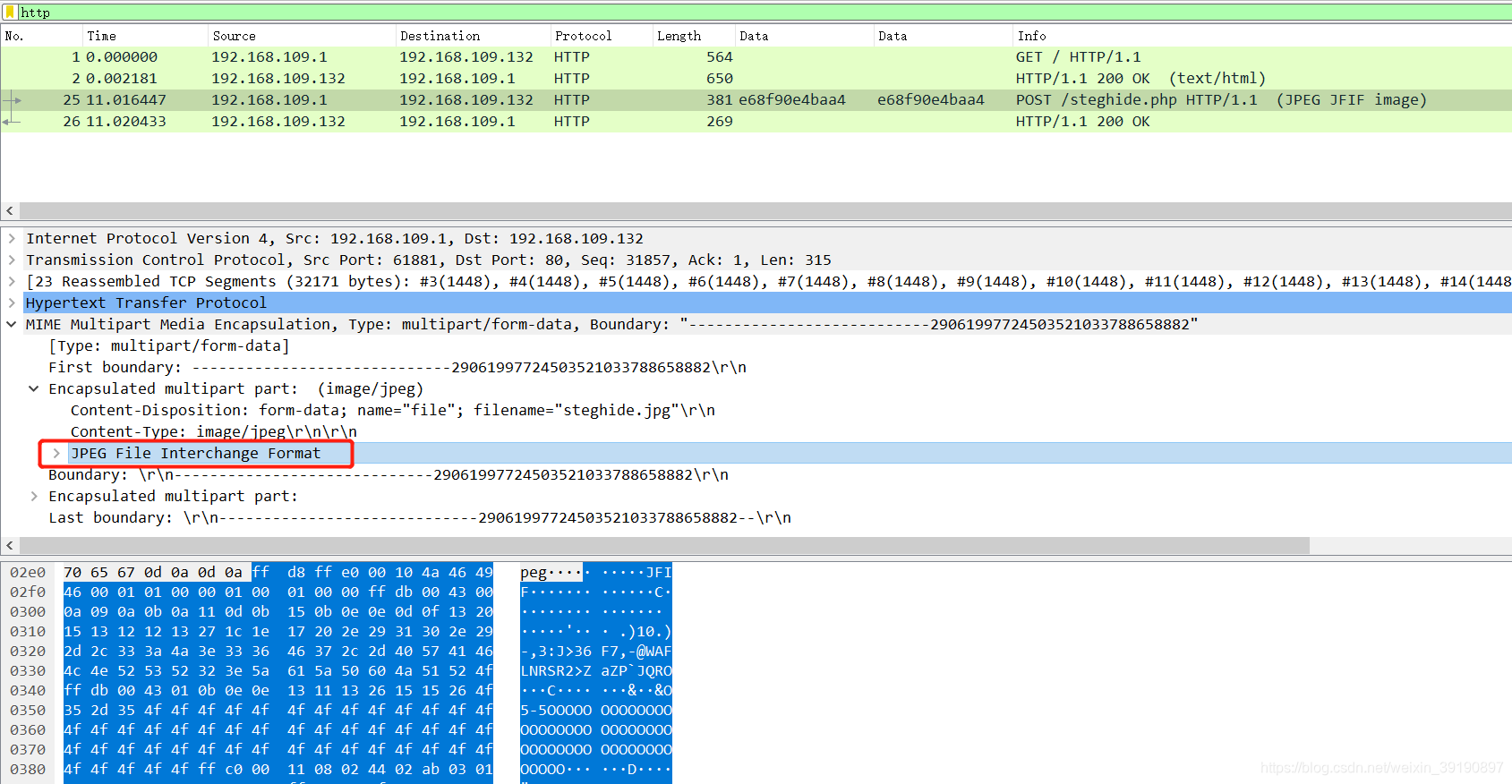This screenshot has width=1512, height=784.
Task: Select the Boundary line after the JPEG
Action: pos(389,474)
